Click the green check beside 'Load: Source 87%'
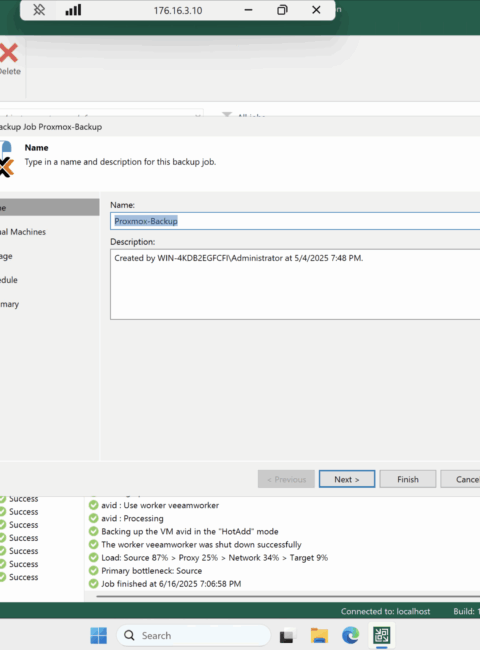Viewport: 480px width, 650px height. [94, 558]
